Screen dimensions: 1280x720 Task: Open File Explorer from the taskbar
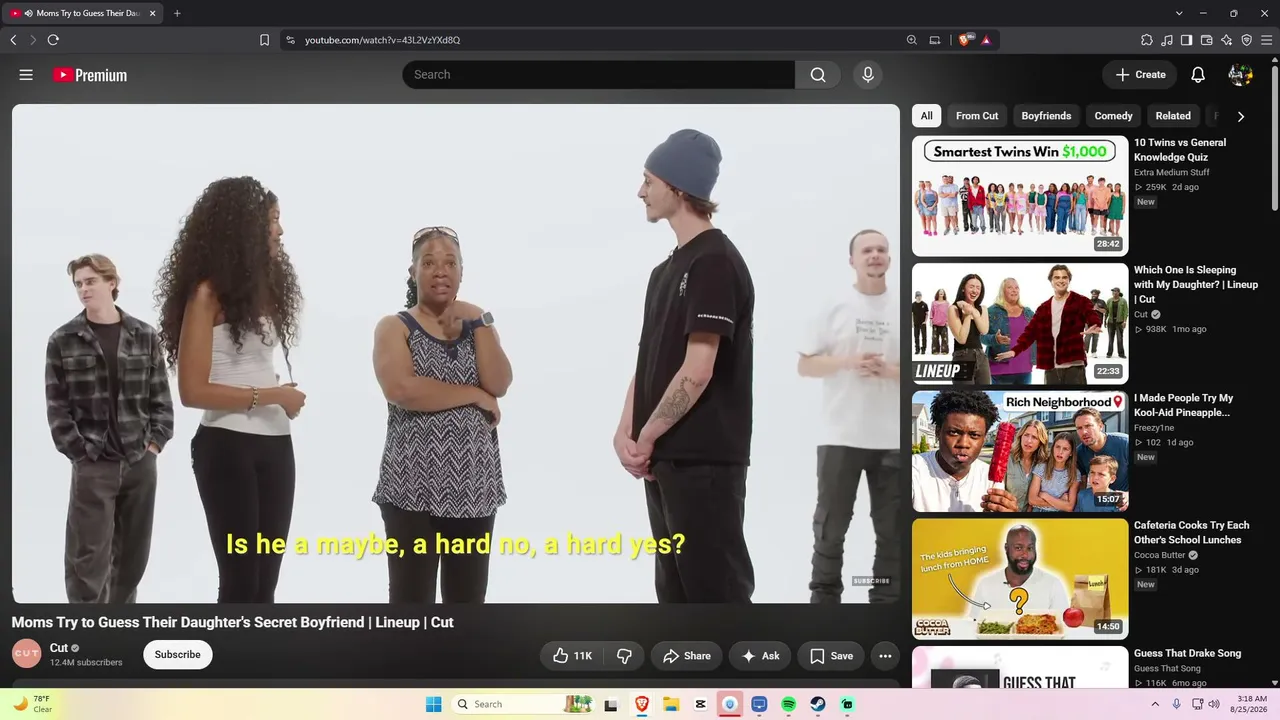click(671, 704)
